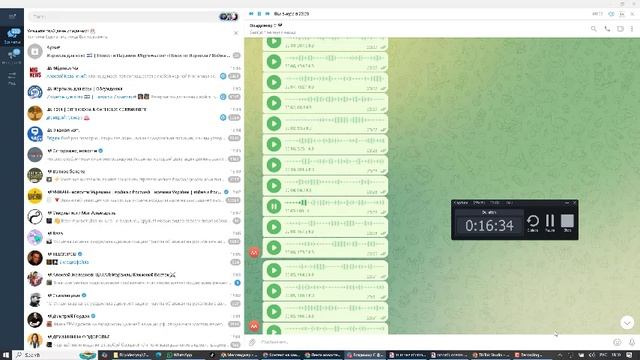The height and width of the screenshot is (360, 640).
Task: Pause the screen recording in recorder widget
Action: coord(550,222)
